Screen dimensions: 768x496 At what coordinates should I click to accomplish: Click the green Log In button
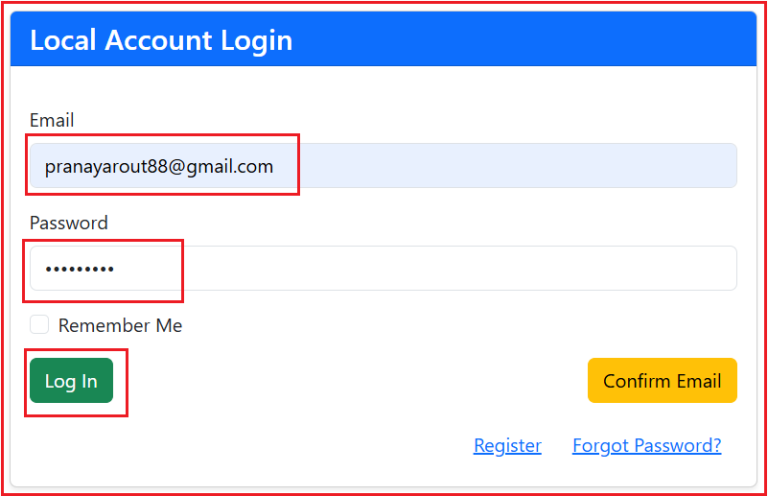point(72,380)
